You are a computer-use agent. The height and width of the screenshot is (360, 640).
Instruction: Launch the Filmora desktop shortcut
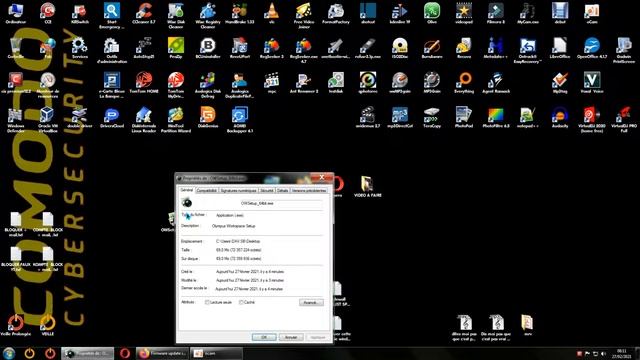point(496,13)
